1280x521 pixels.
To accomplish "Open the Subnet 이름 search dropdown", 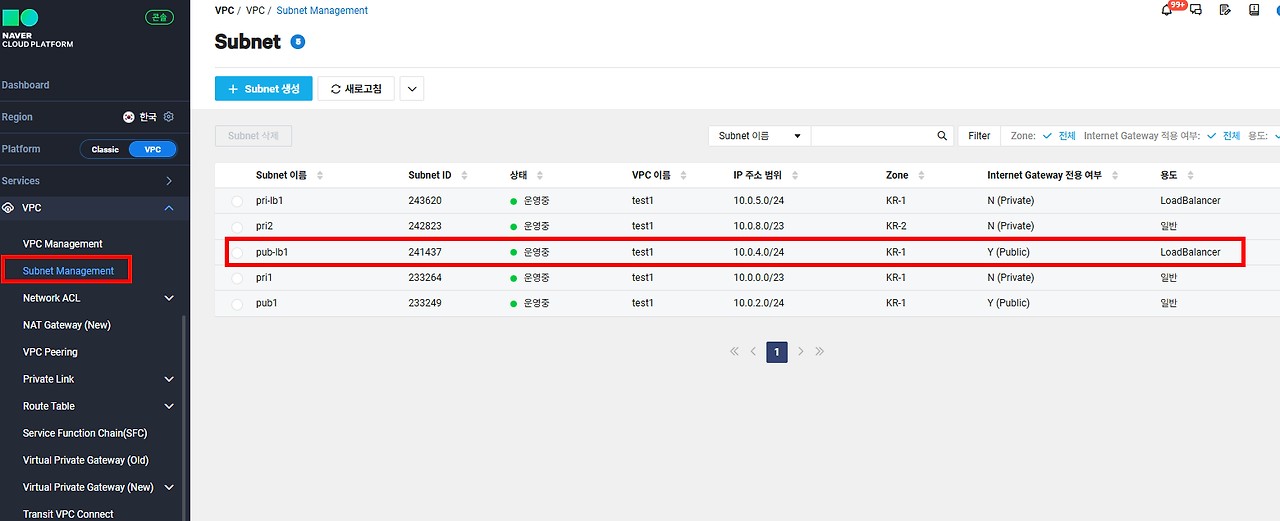I will tap(759, 136).
